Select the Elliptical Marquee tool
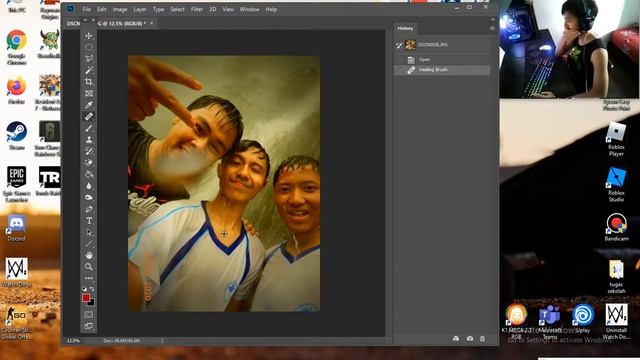Screen dimensions: 640x360 (x=89, y=47)
